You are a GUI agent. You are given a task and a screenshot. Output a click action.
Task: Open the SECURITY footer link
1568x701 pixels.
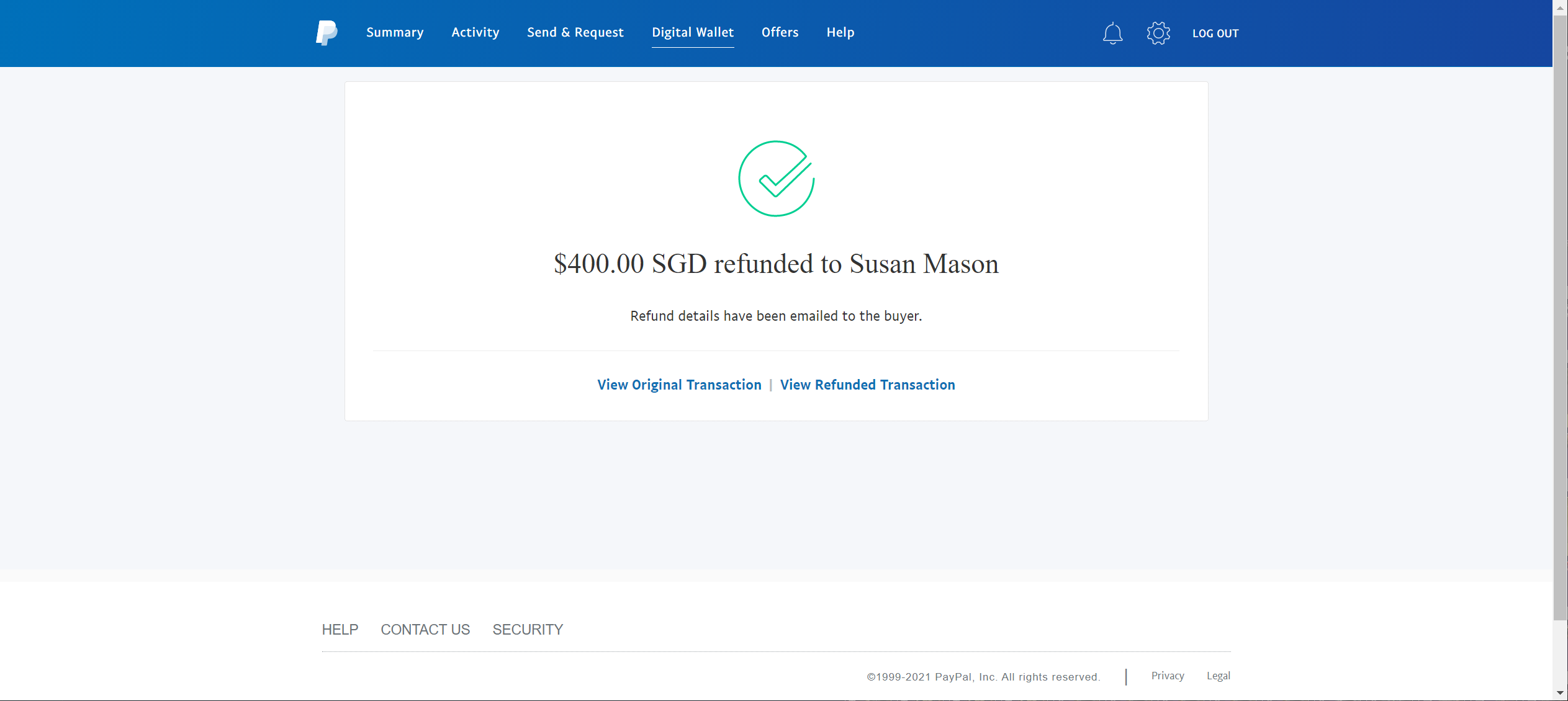(528, 630)
